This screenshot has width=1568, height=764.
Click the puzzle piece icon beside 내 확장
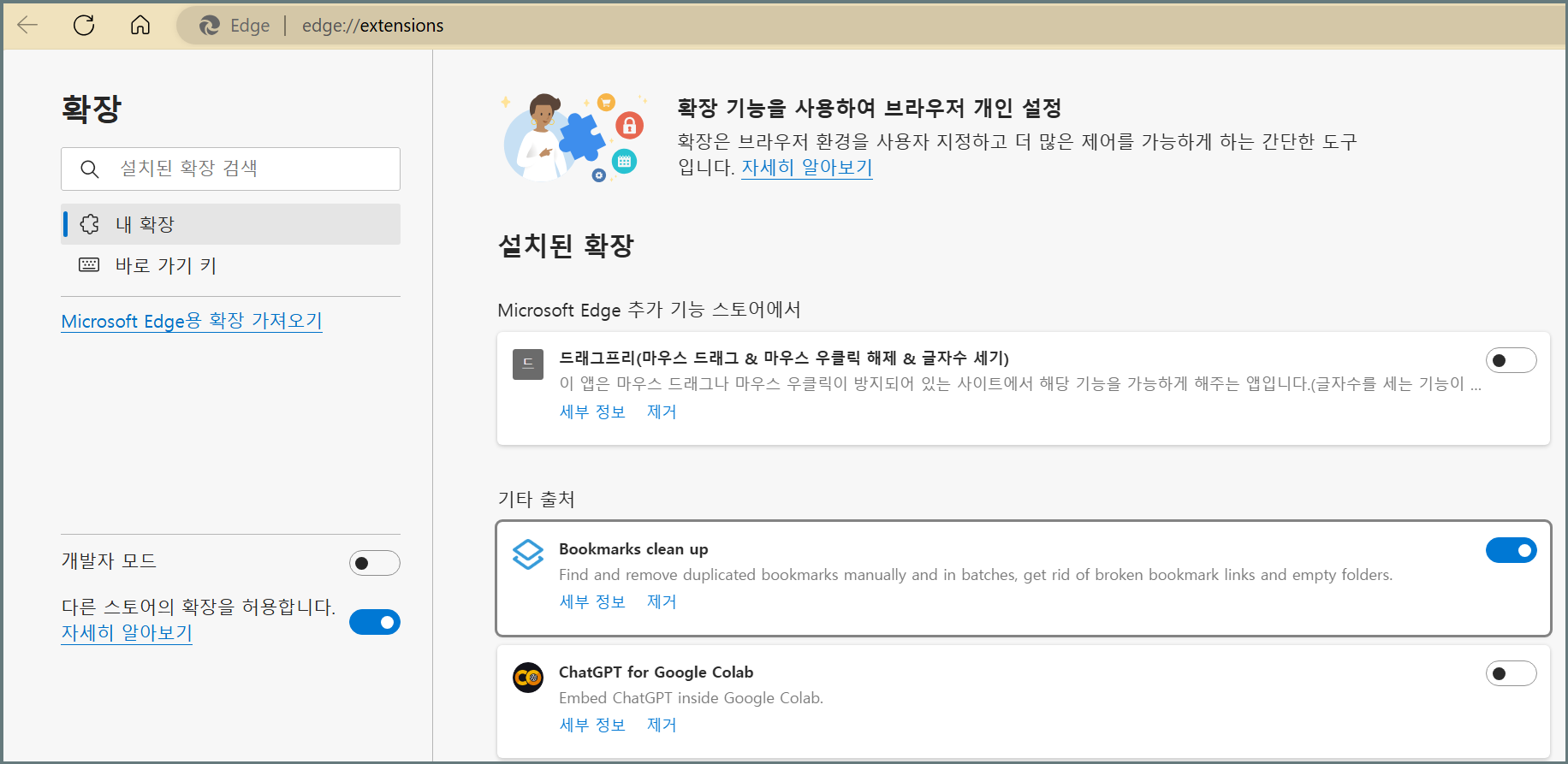tap(90, 224)
